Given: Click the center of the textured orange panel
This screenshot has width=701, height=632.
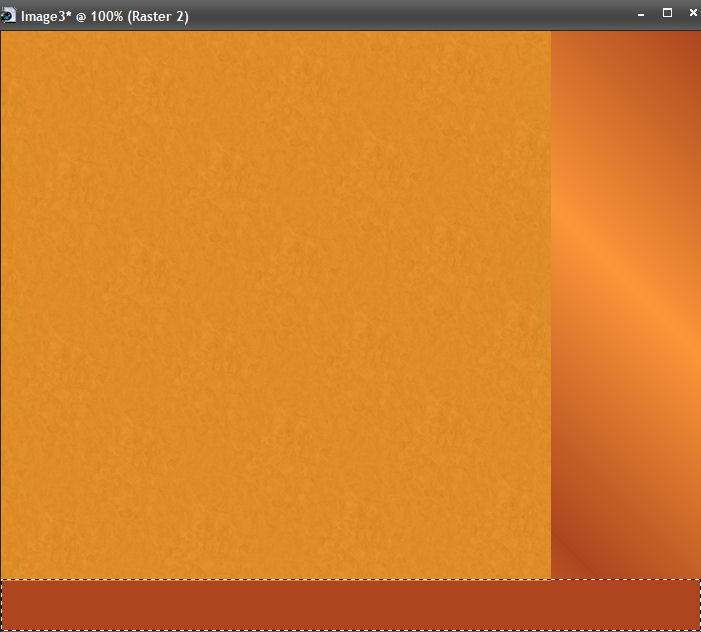Looking at the screenshot, I should coord(275,305).
